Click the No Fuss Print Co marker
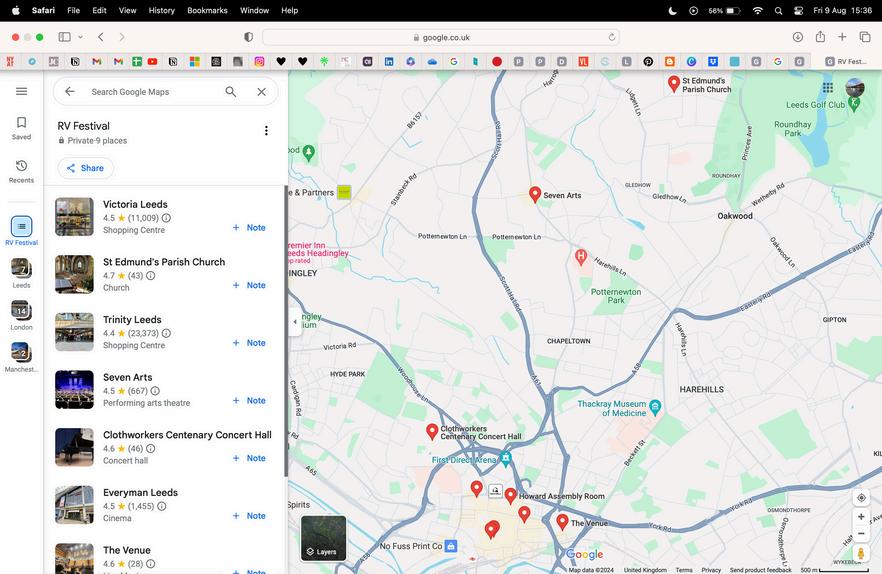This screenshot has height=574, width=882. click(x=451, y=546)
